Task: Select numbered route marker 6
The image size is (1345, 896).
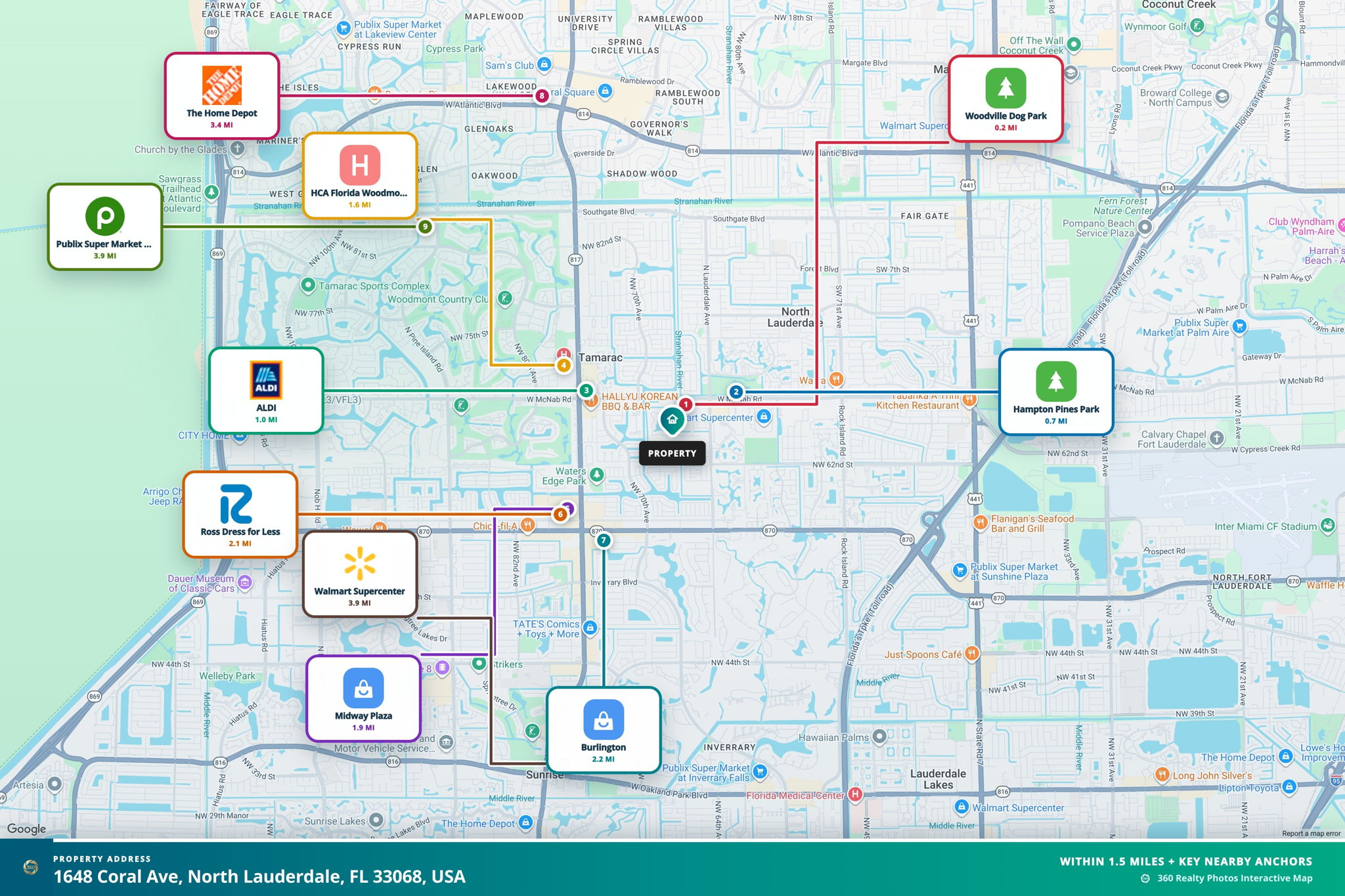Action: (x=560, y=514)
